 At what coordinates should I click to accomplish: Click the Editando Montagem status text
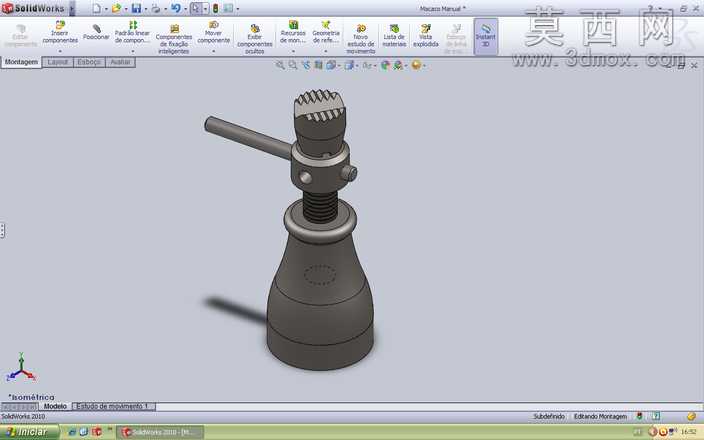coord(600,417)
